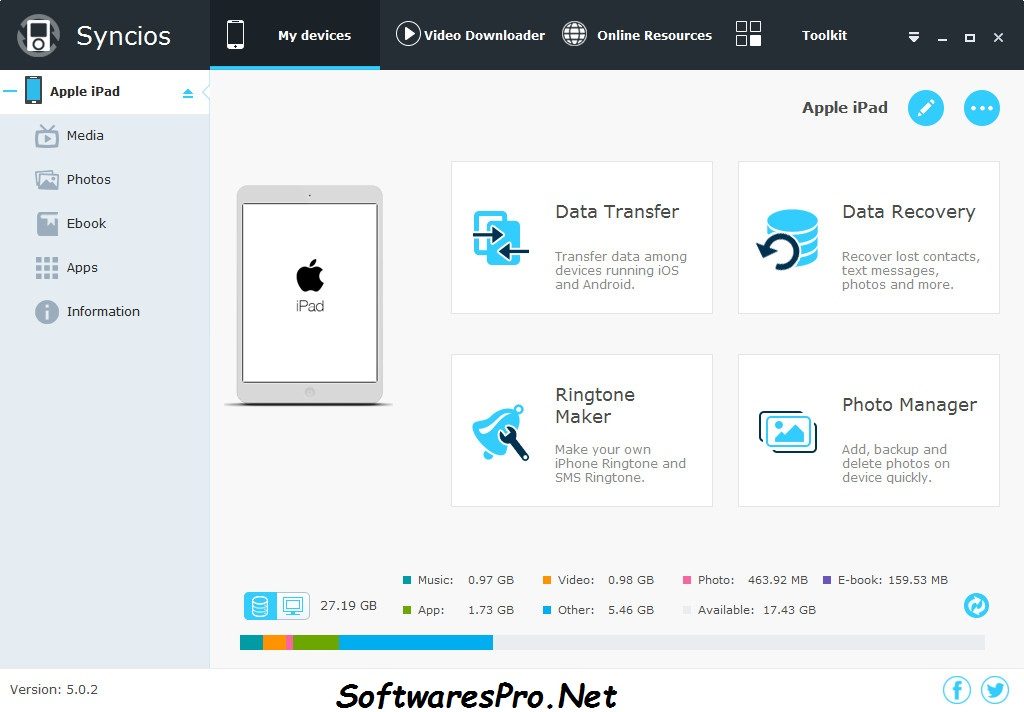Open the main menu dropdown arrow
This screenshot has width=1024, height=712.
913,36
